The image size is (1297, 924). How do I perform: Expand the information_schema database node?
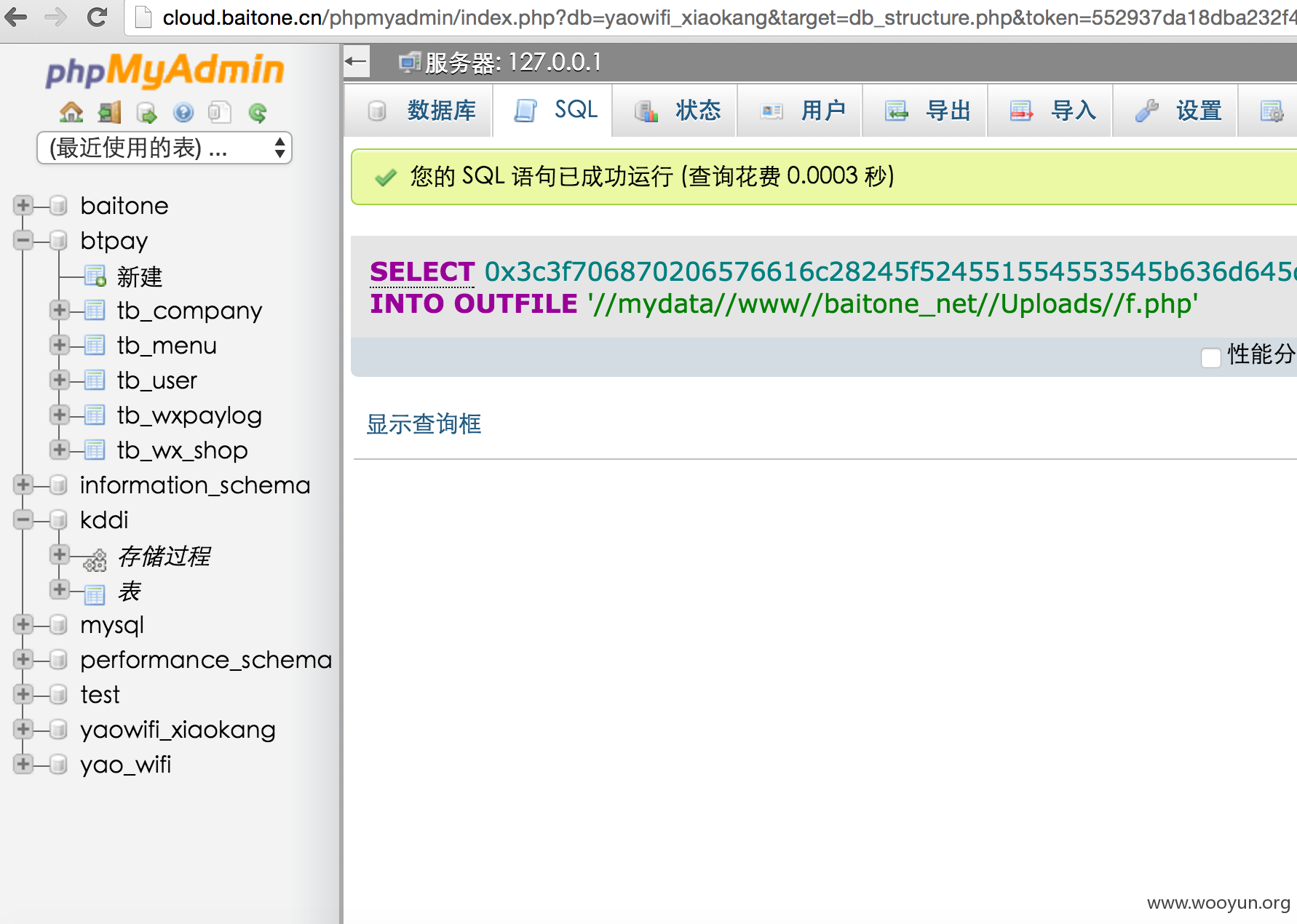(23, 485)
